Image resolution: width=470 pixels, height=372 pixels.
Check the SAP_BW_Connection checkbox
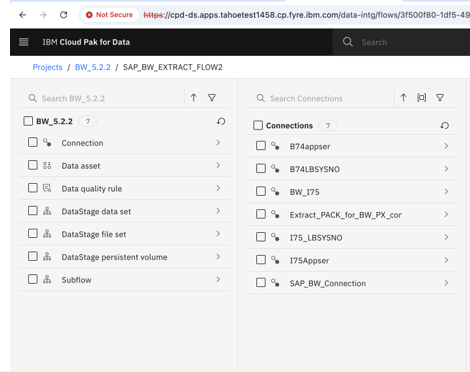click(x=261, y=283)
